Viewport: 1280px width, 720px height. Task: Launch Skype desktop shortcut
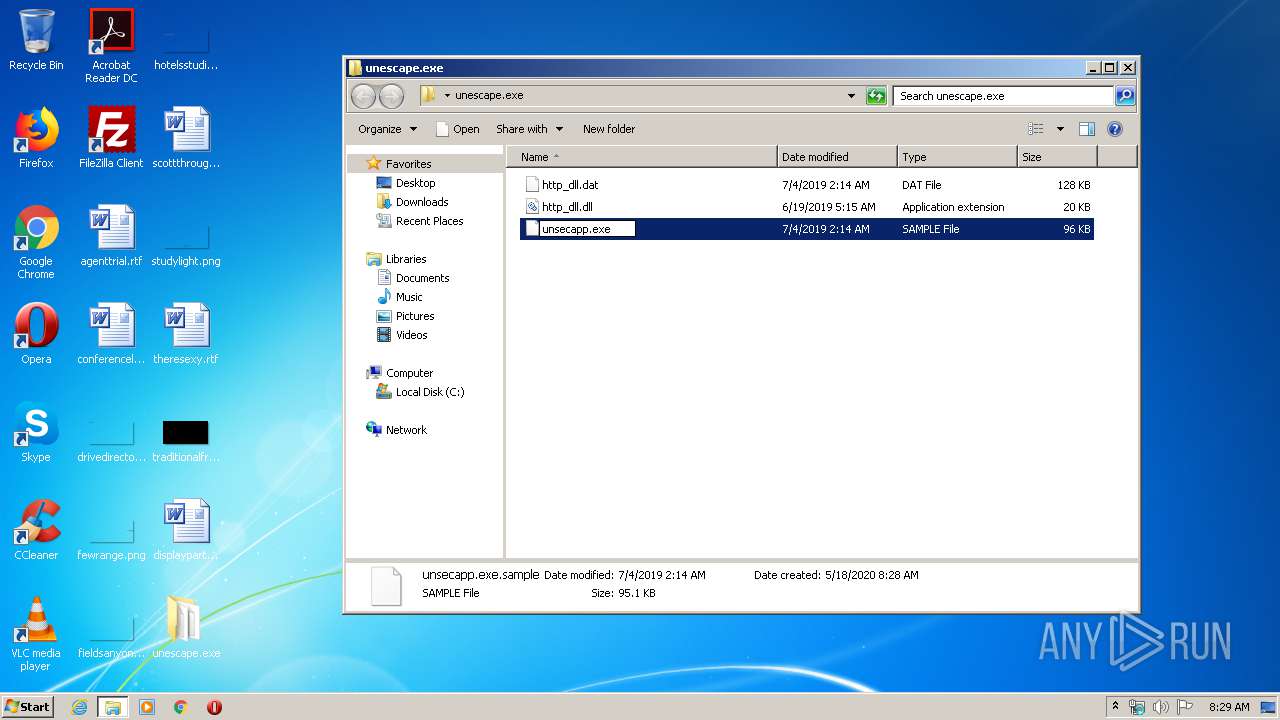click(36, 432)
